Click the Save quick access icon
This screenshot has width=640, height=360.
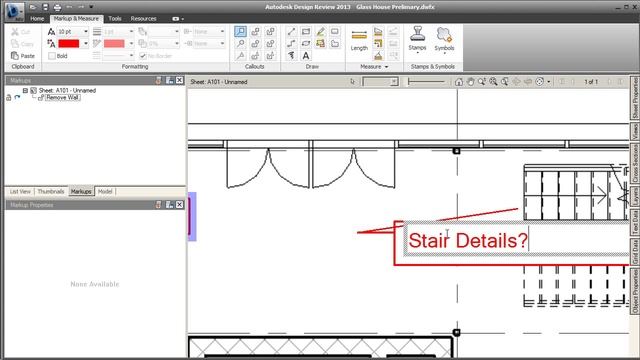45,7
